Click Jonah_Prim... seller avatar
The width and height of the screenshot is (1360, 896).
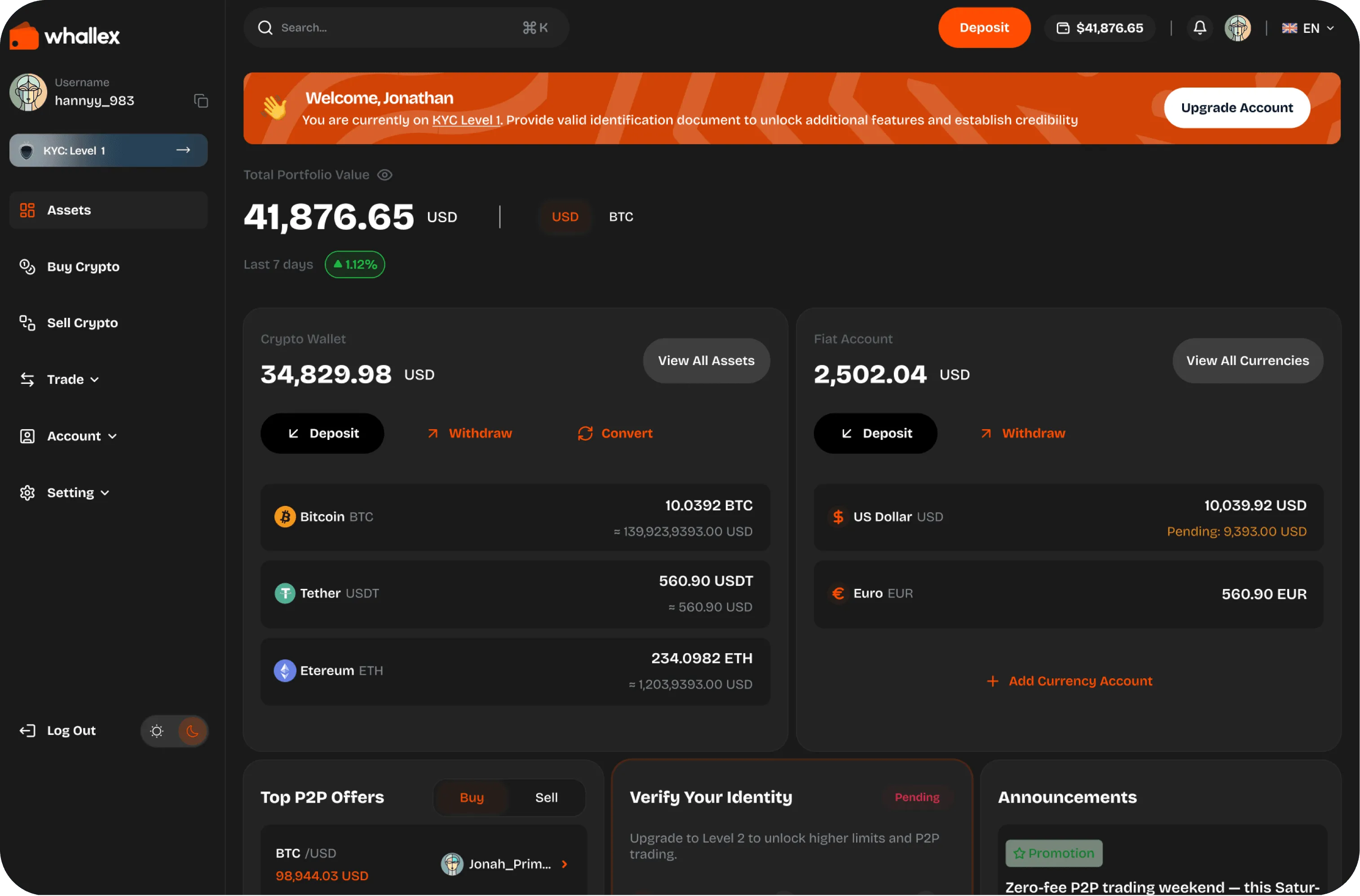pyautogui.click(x=452, y=863)
